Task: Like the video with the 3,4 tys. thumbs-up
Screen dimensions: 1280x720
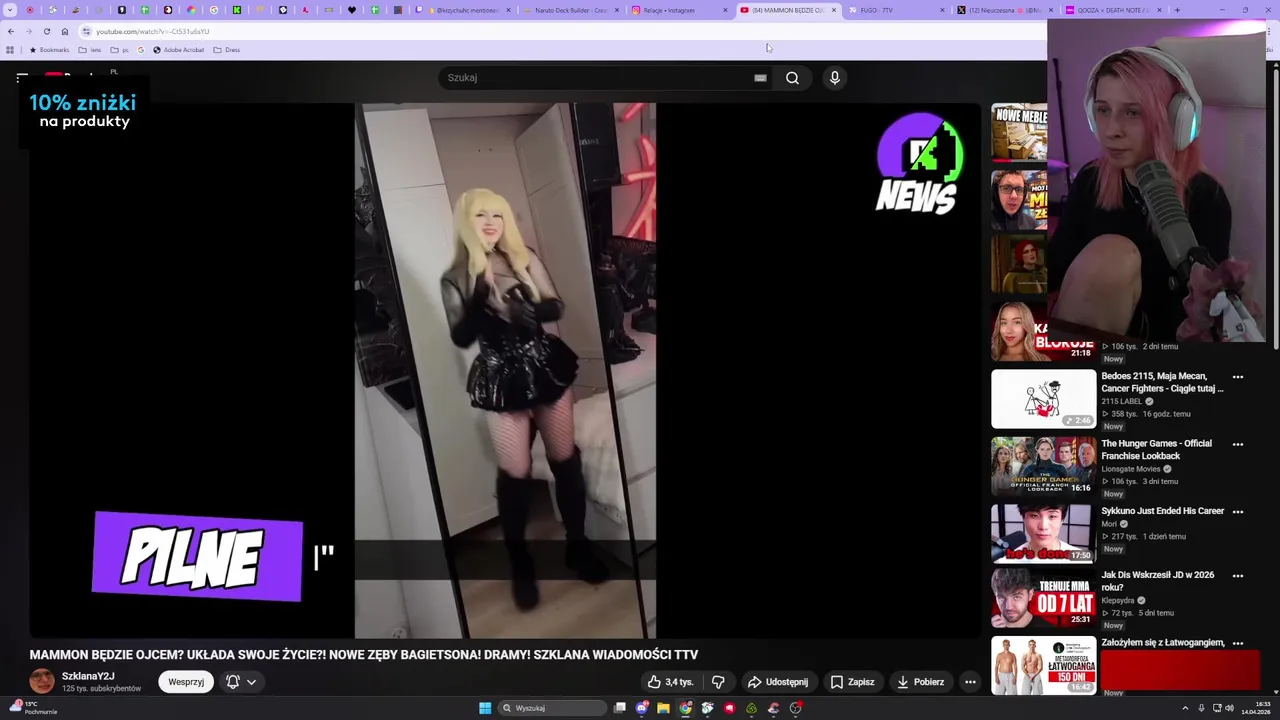Action: [x=670, y=682]
